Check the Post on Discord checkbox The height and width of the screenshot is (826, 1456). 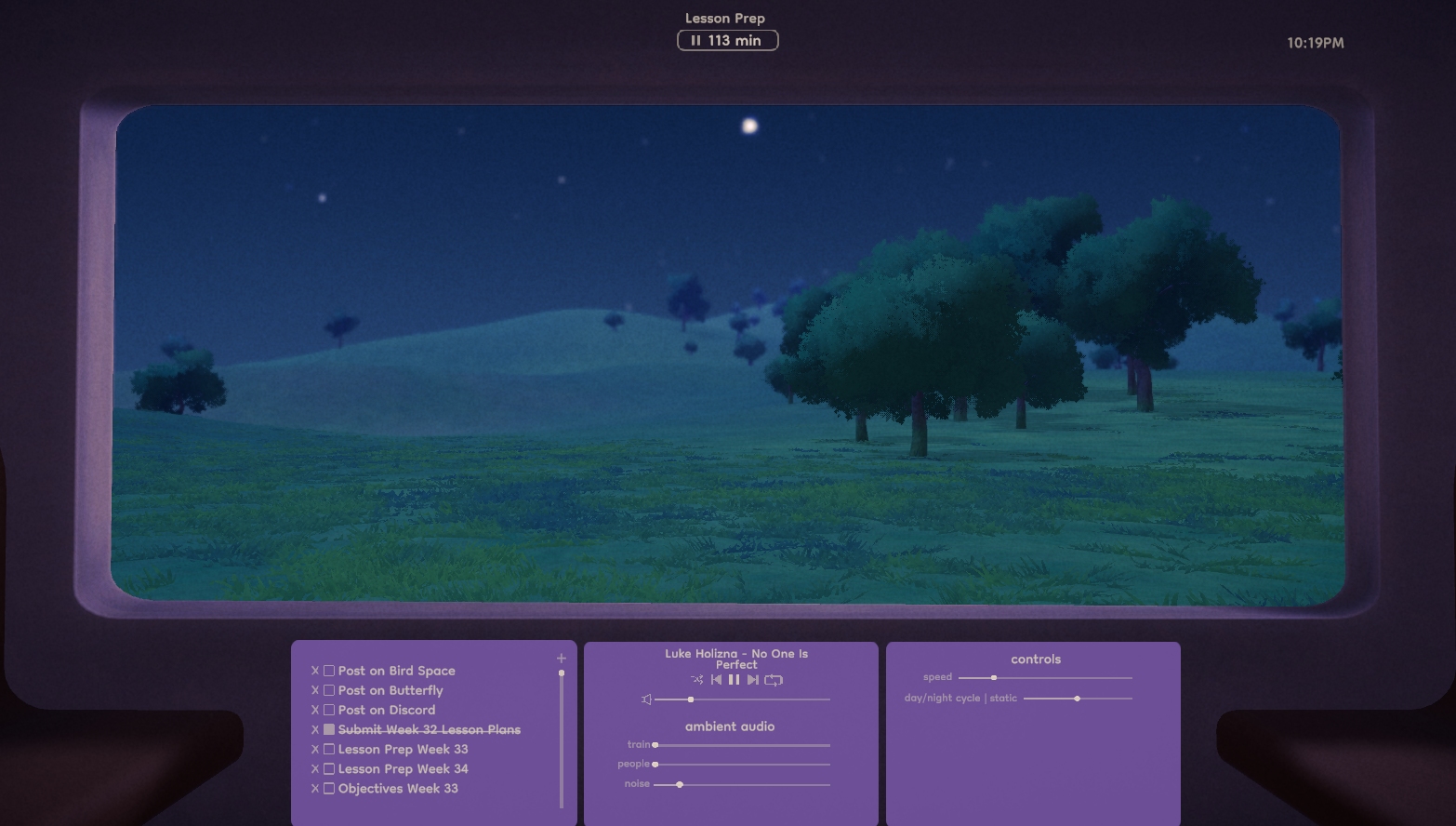point(329,710)
